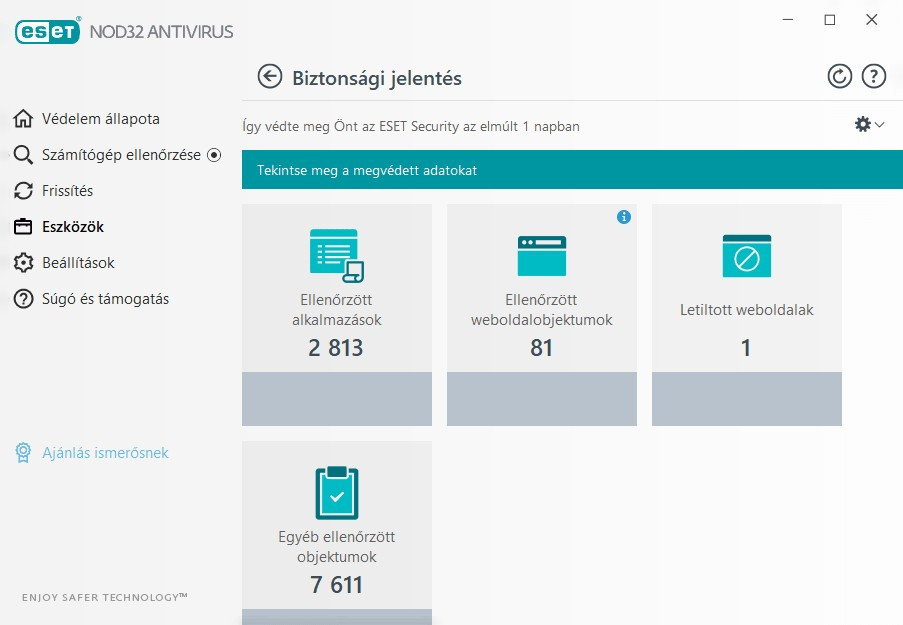Select the 81 web objects count
903x625 pixels.
pos(541,348)
